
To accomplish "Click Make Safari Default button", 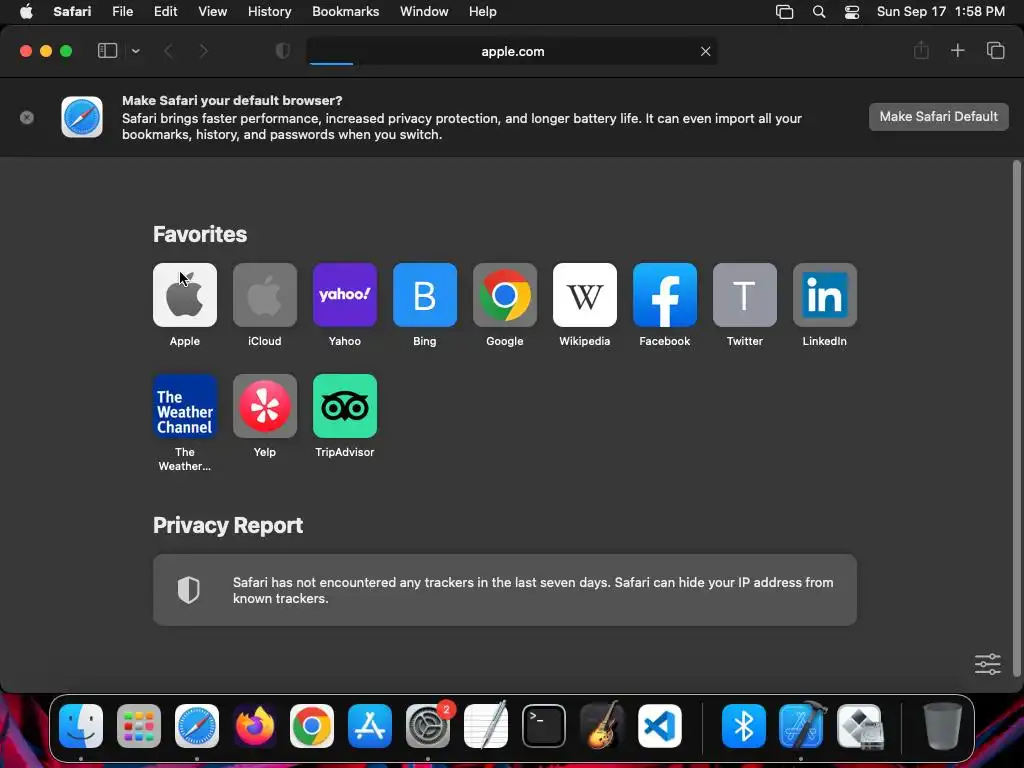I will coord(938,117).
